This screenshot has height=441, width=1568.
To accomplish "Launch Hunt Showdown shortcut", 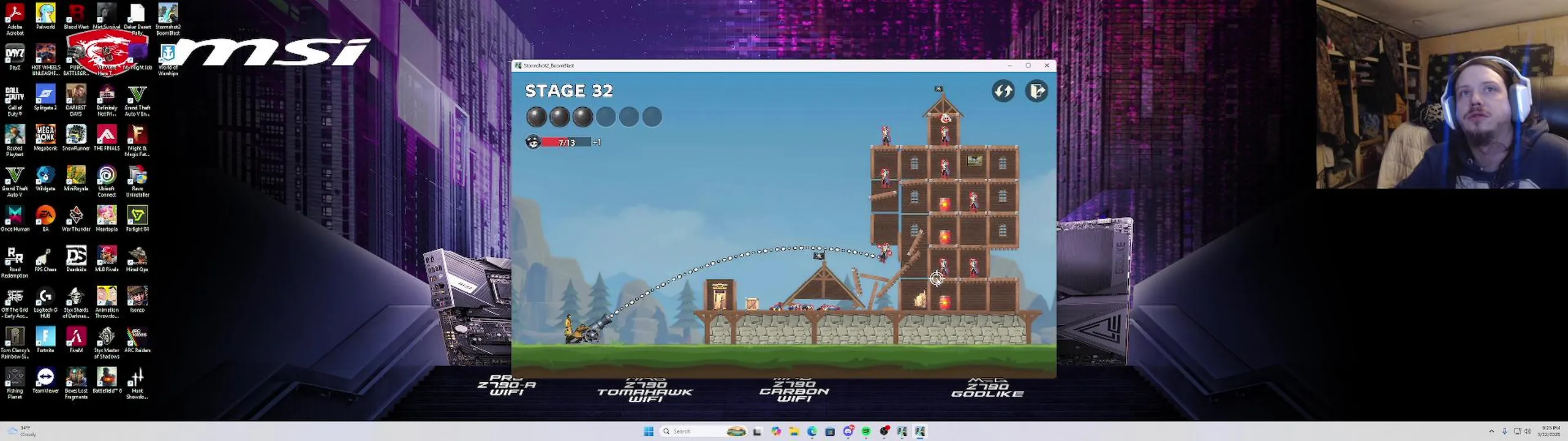I will pos(137,383).
